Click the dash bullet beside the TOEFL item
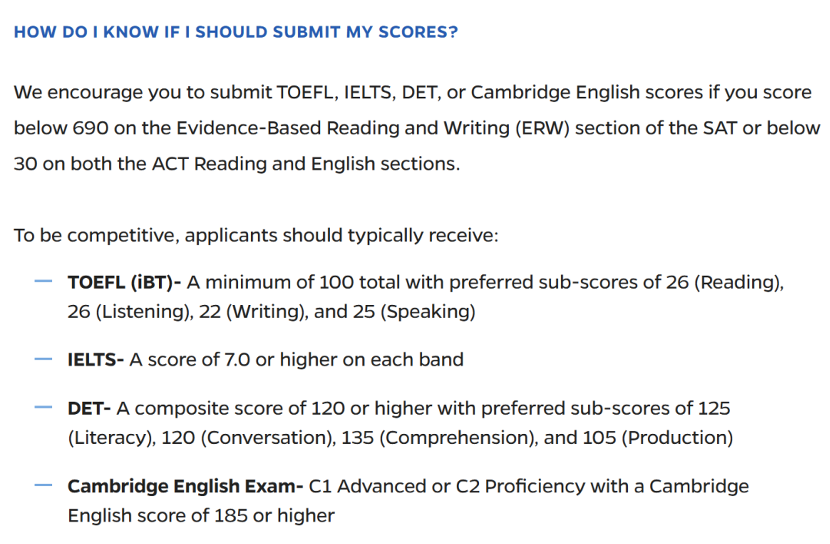Image resolution: width=830 pixels, height=544 pixels. click(43, 282)
